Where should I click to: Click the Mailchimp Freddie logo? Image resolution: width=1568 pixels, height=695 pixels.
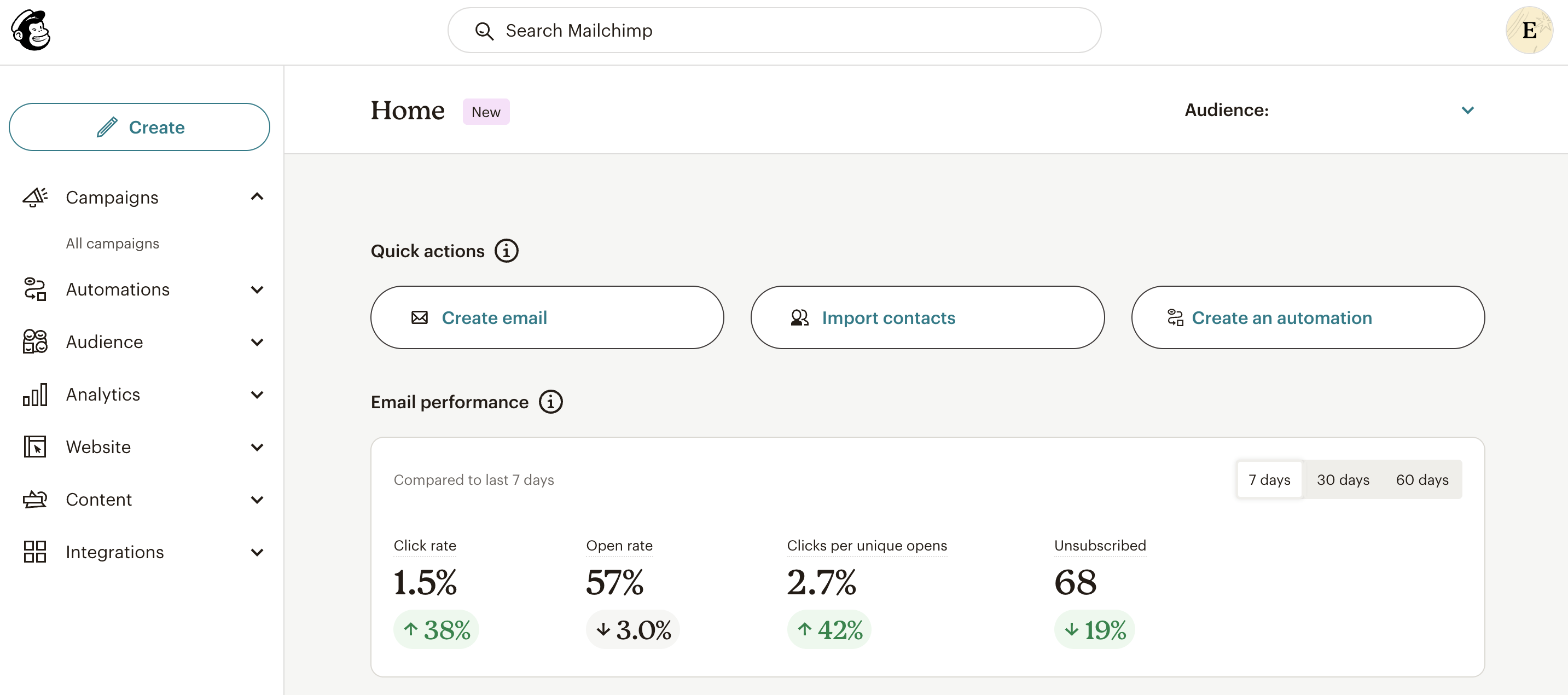point(31,31)
